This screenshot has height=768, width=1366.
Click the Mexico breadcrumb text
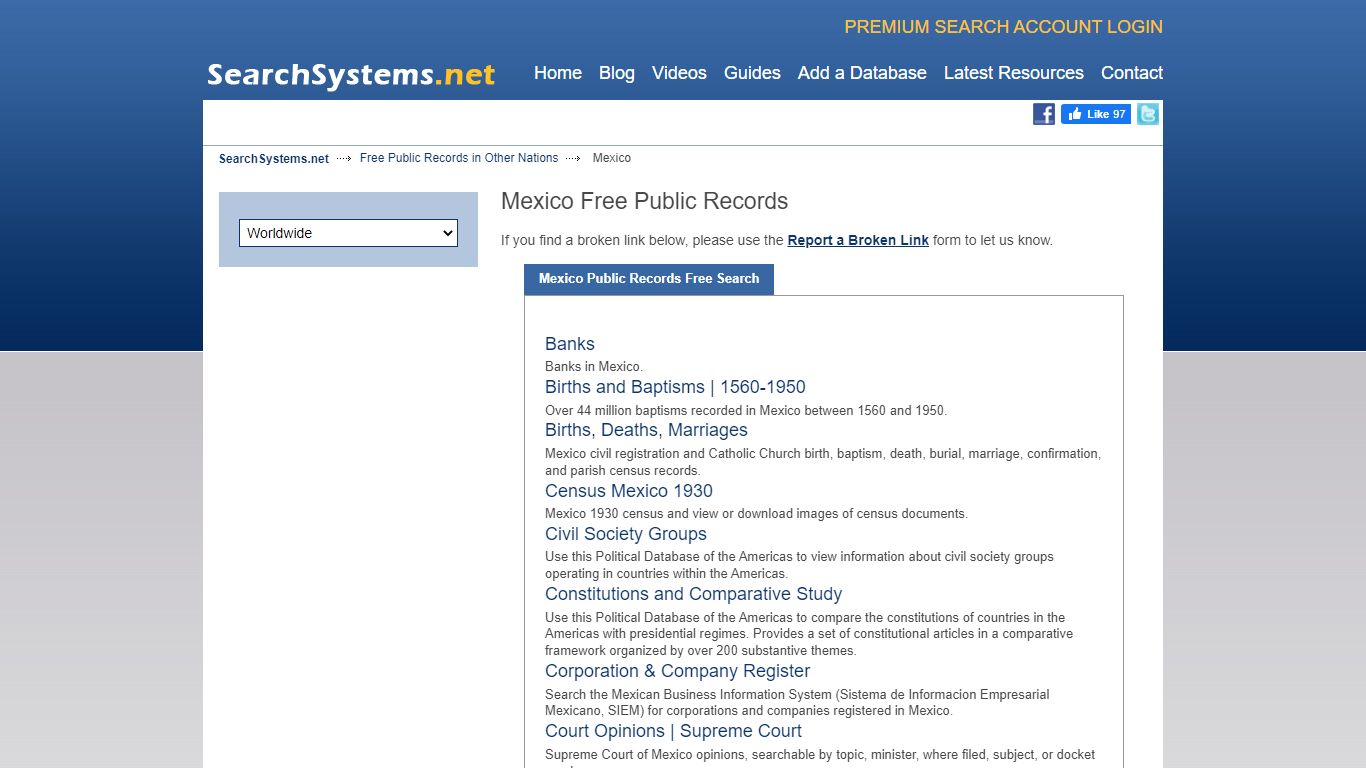[x=612, y=158]
